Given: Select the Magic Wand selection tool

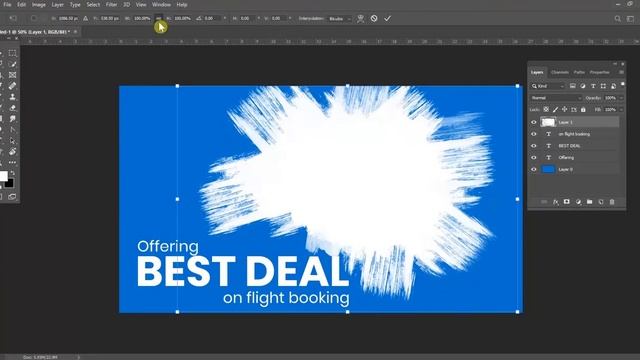Looking at the screenshot, I should [x=13, y=64].
